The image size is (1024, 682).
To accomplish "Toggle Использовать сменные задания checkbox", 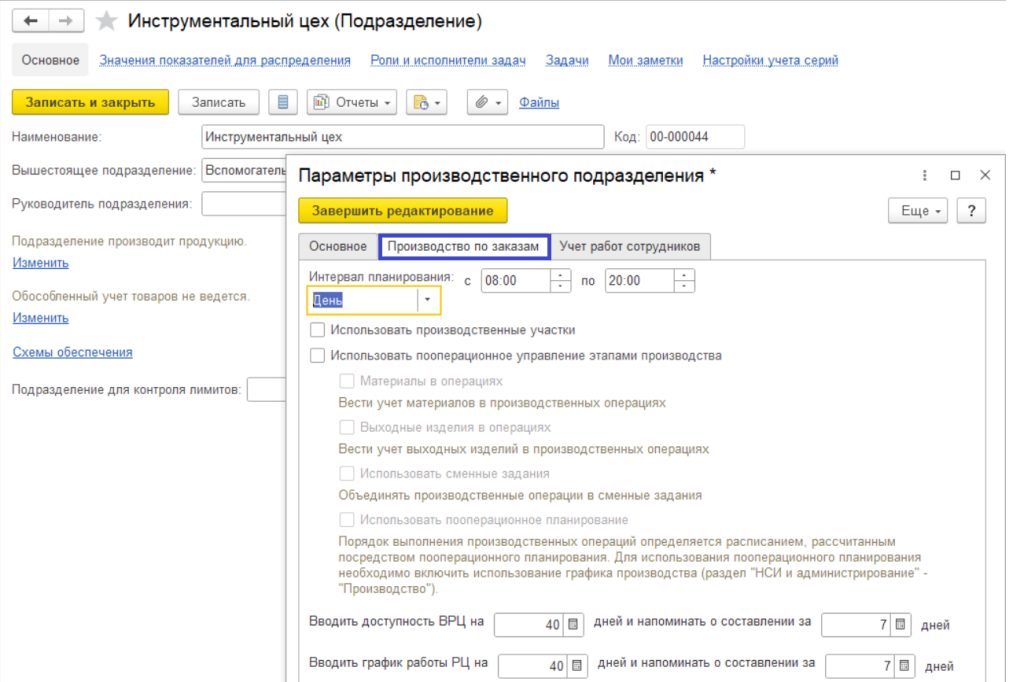I will click(347, 474).
